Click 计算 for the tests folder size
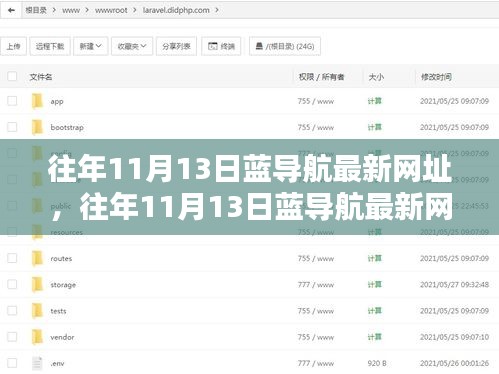The width and height of the screenshot is (499, 374). pyautogui.click(x=375, y=311)
